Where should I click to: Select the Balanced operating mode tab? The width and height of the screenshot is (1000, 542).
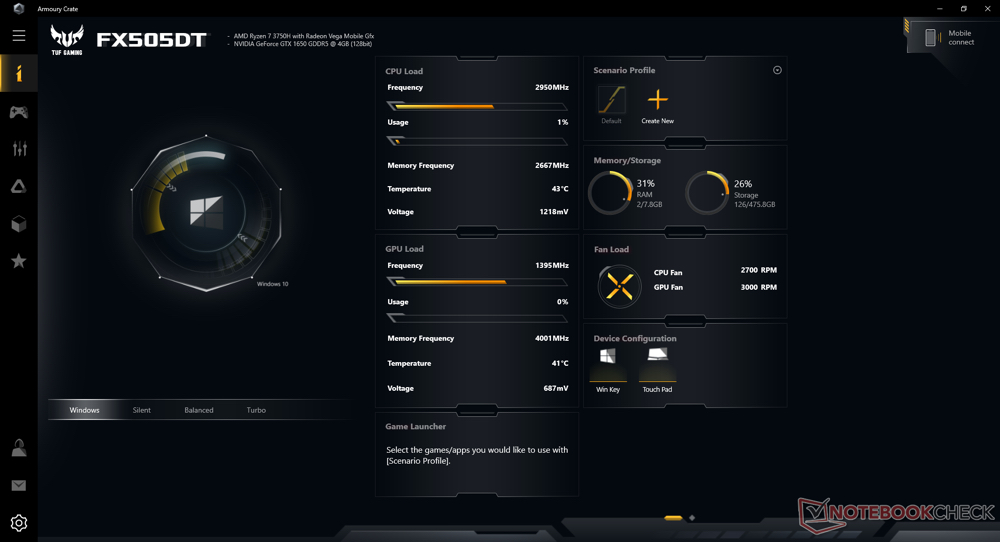click(x=199, y=410)
